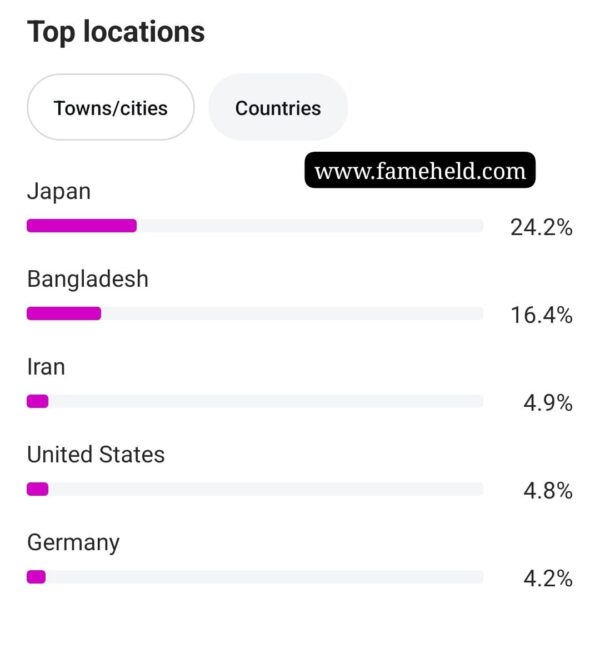Click the Bangladesh magenta progress bar

point(64,313)
